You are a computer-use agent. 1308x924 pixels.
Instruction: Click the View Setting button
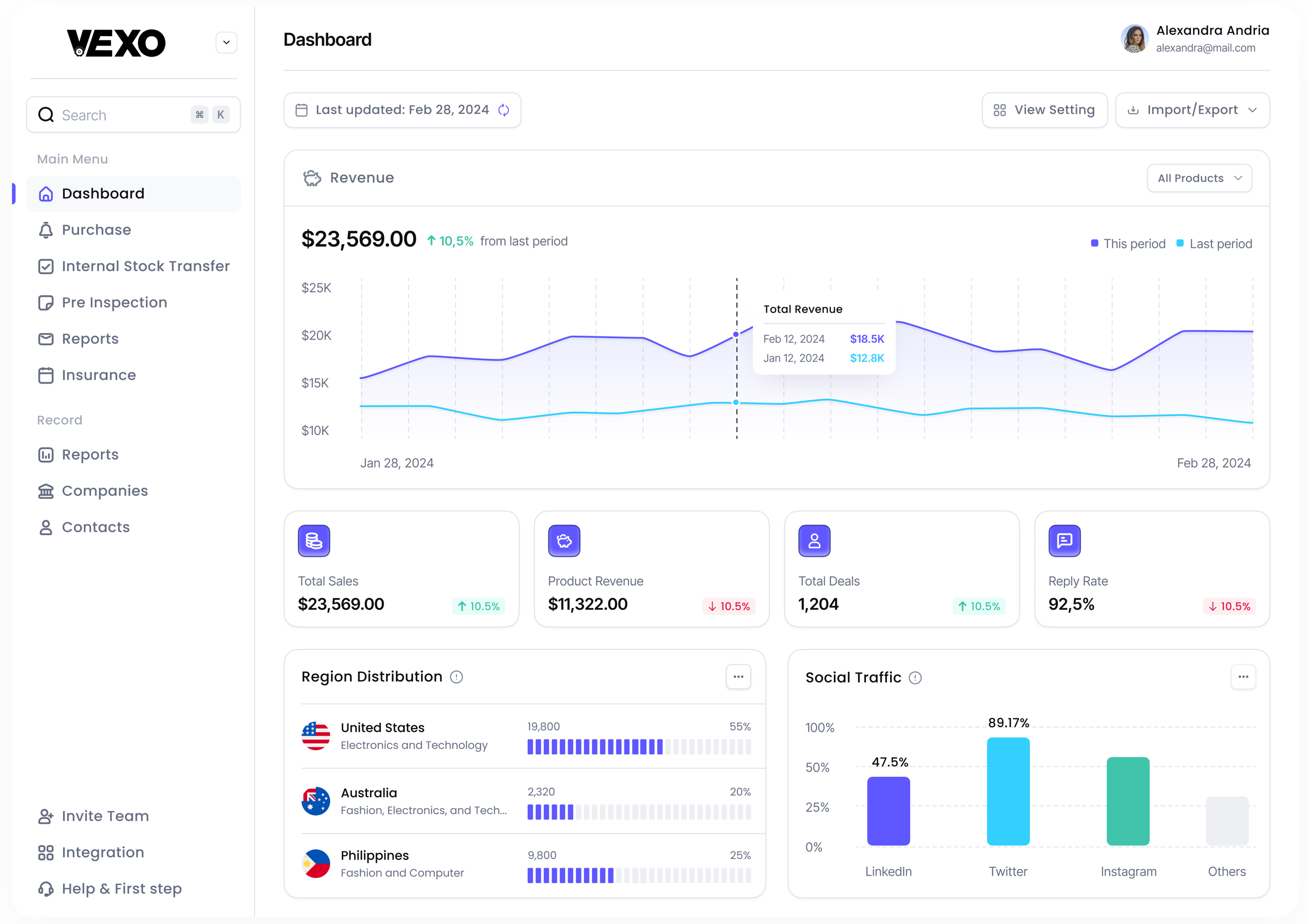tap(1044, 110)
